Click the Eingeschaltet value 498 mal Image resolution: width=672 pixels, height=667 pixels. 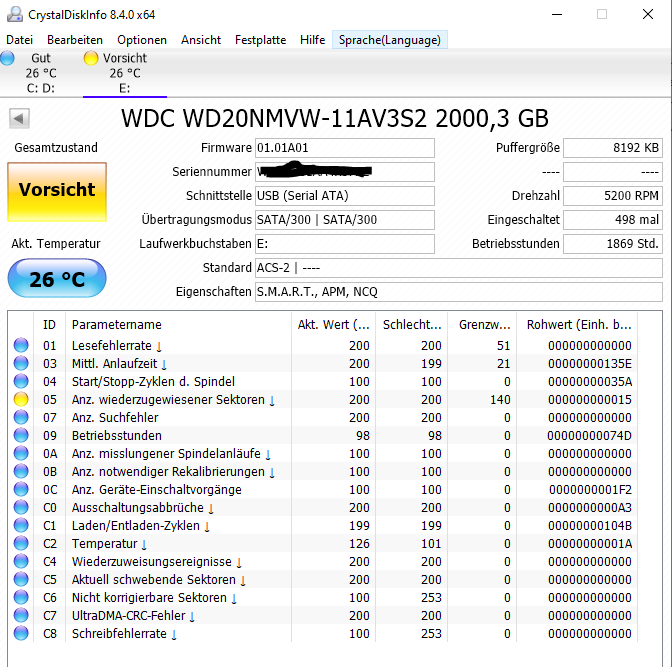tap(613, 220)
